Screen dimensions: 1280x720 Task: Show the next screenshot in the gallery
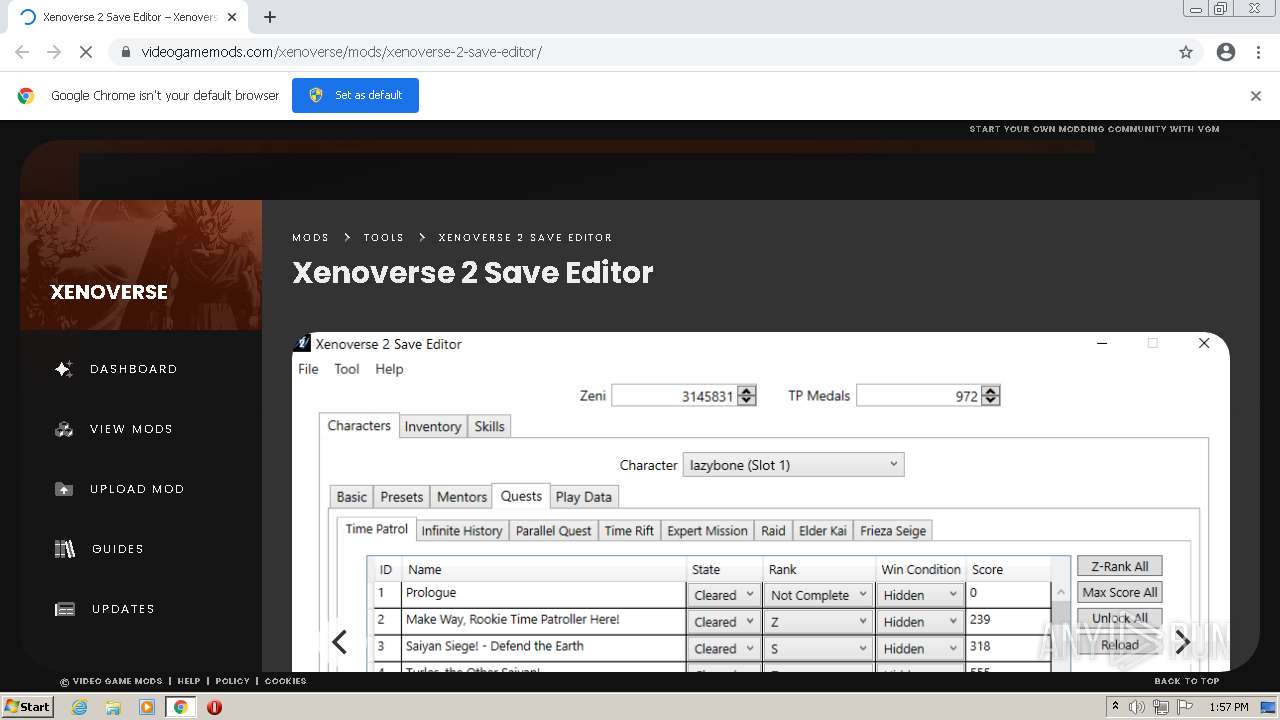tap(1182, 642)
